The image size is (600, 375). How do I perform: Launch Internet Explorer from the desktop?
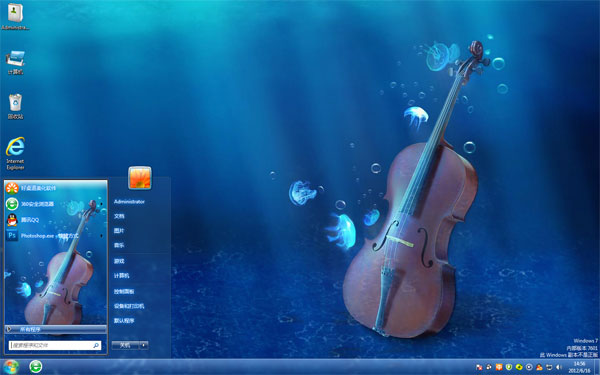[15, 153]
